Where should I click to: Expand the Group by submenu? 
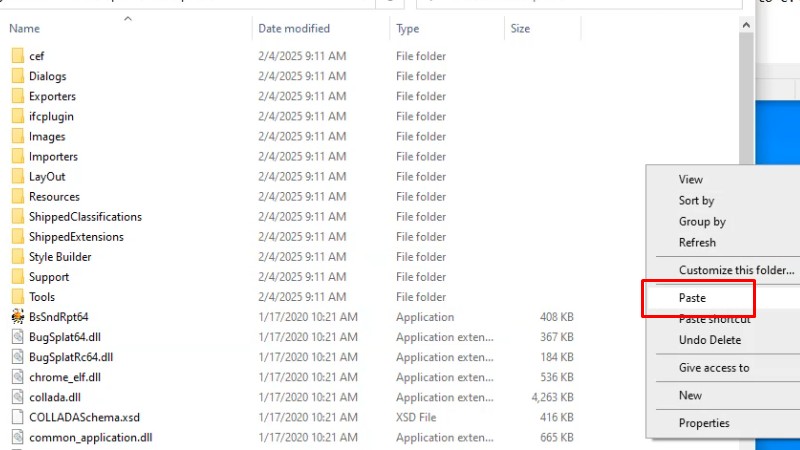tap(702, 222)
